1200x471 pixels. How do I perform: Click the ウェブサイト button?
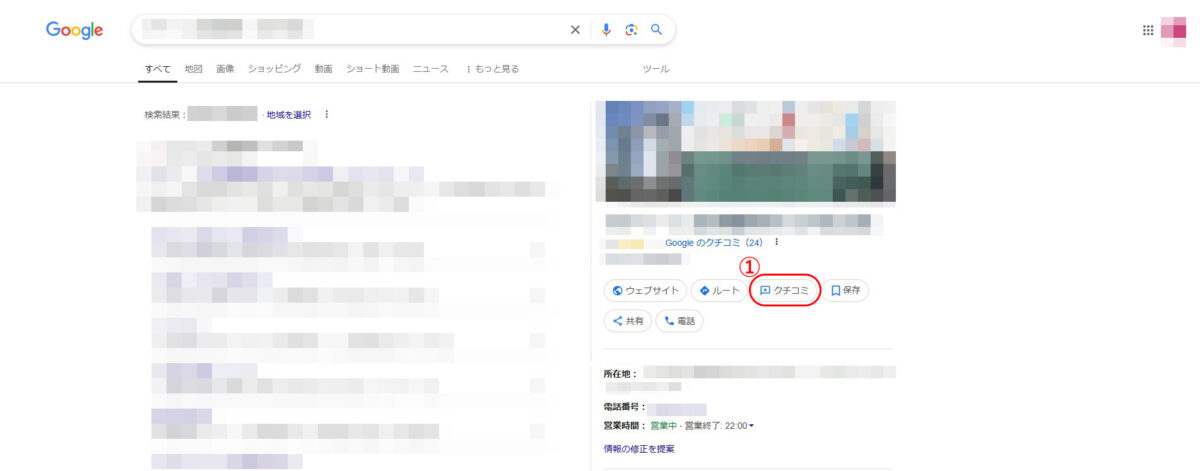point(645,291)
